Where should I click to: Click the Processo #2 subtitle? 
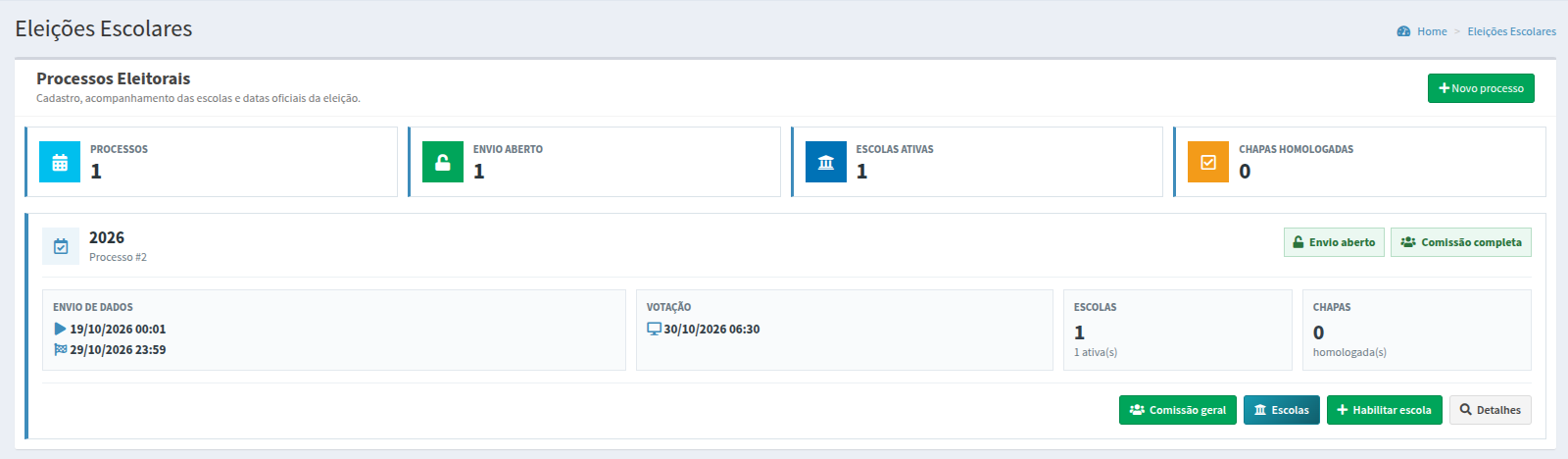click(118, 257)
